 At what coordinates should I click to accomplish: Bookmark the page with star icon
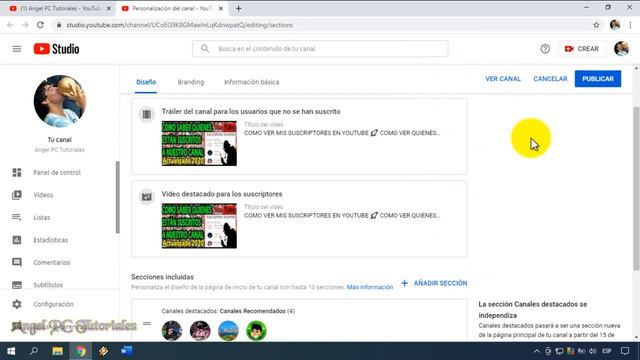596,25
